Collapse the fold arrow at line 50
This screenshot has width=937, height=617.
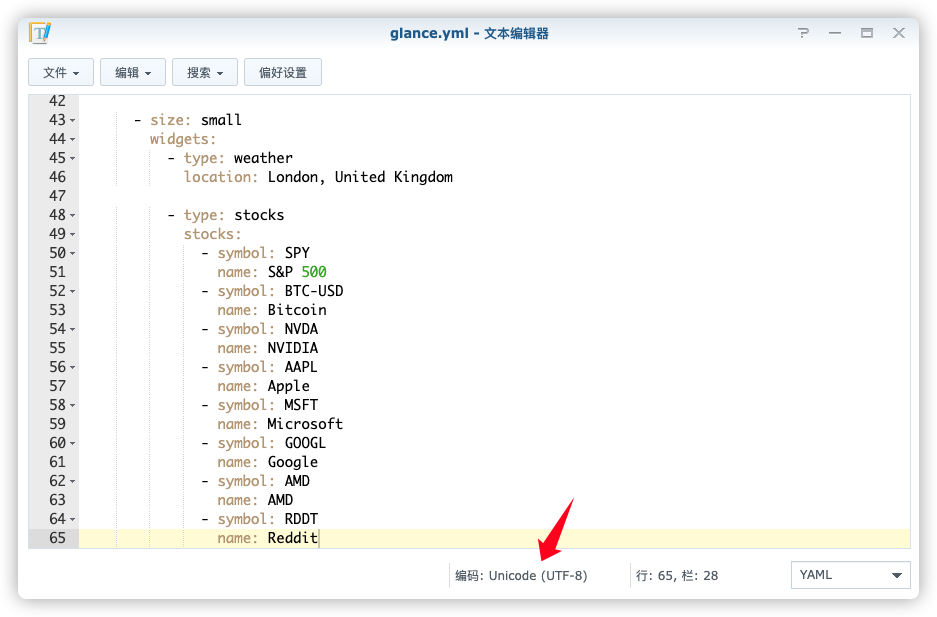(72, 254)
